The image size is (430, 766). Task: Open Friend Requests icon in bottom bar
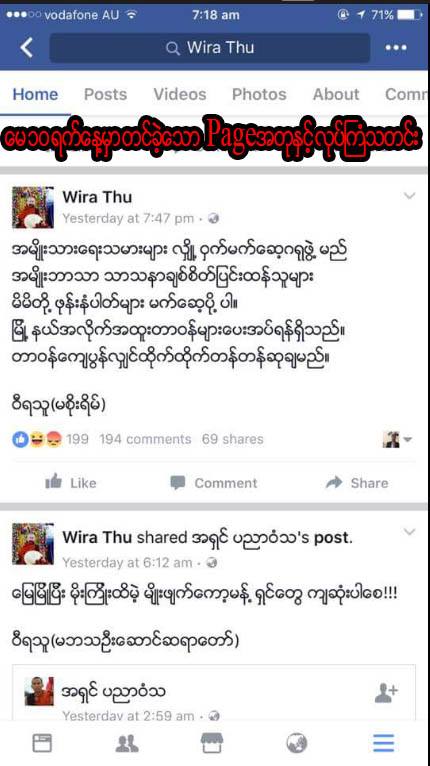click(127, 743)
